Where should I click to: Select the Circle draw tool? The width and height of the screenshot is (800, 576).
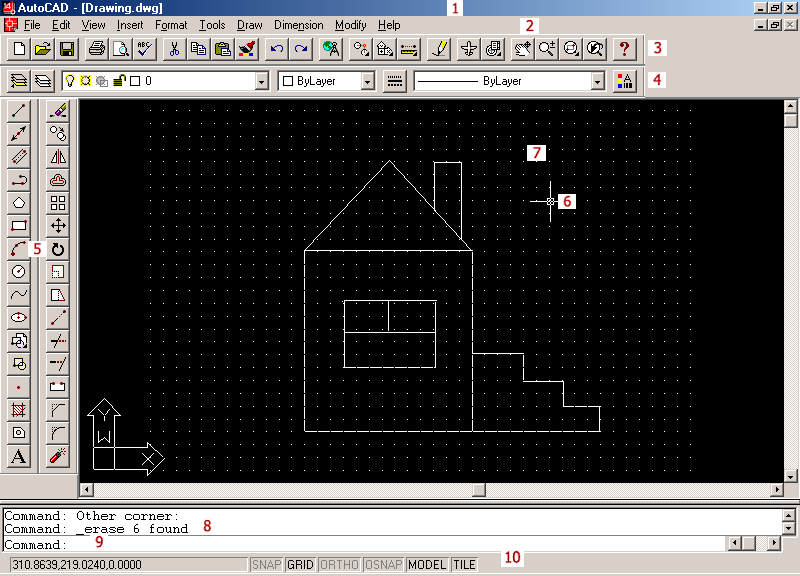pyautogui.click(x=18, y=271)
